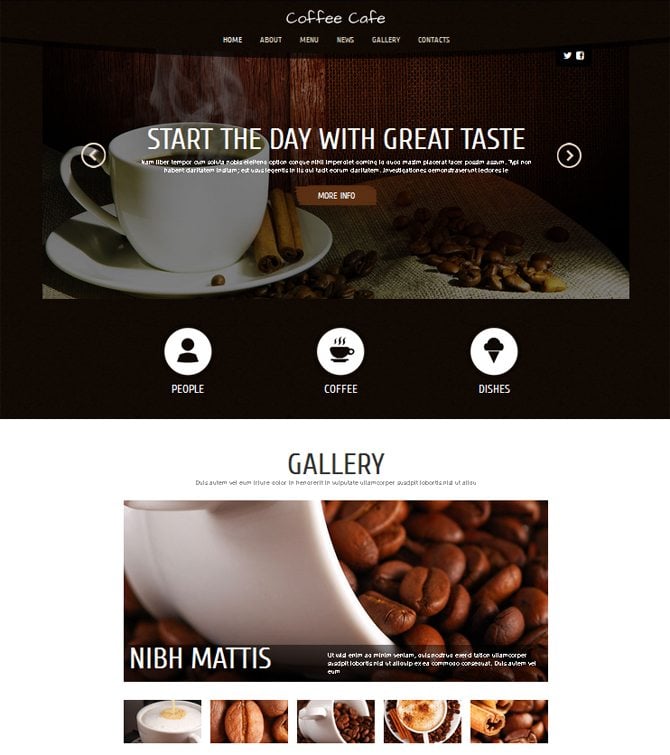Choose the single coffee bean thumbnail

(x=249, y=721)
